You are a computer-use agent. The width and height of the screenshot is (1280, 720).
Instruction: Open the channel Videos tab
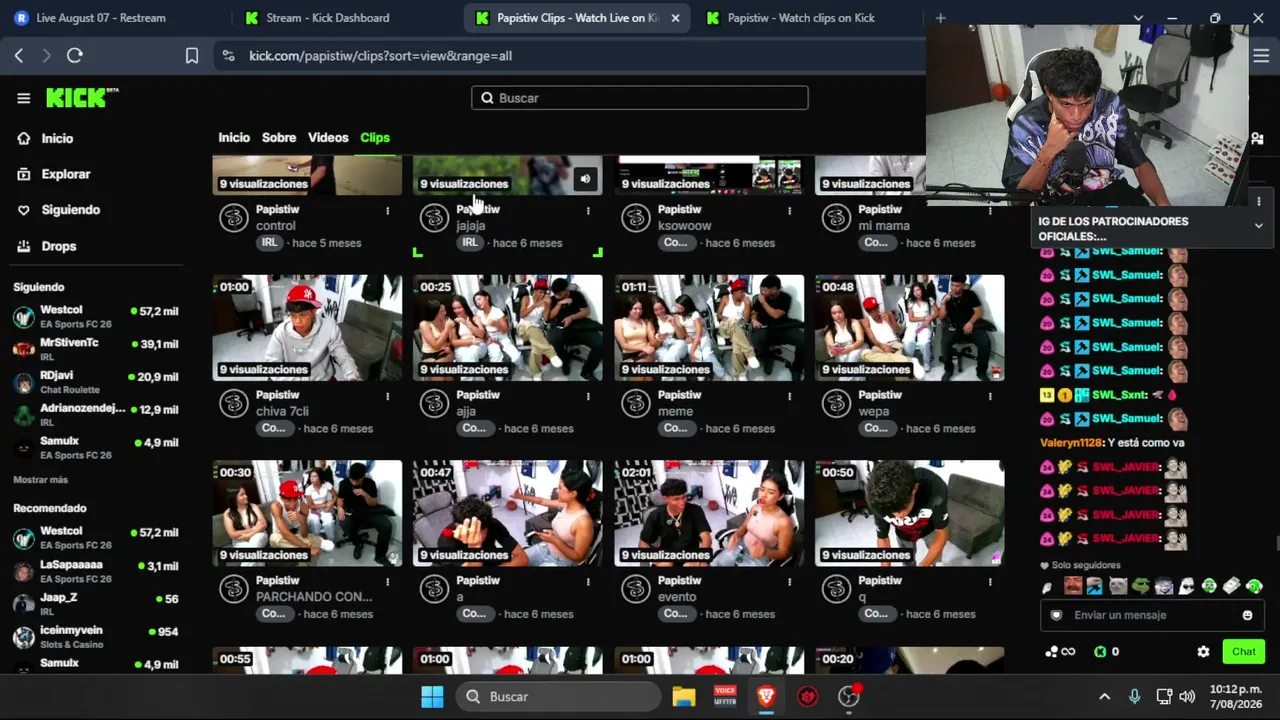pyautogui.click(x=328, y=138)
